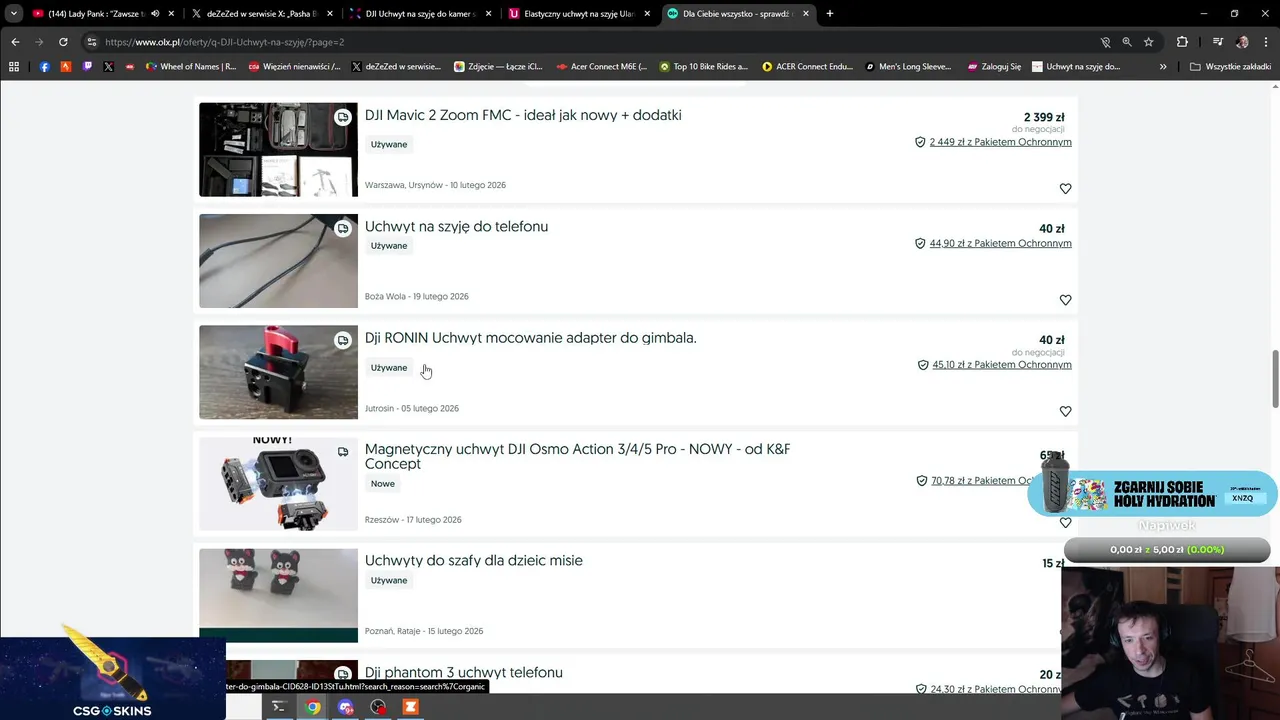
Task: Open the Twitch bookmark
Action: (x=87, y=67)
